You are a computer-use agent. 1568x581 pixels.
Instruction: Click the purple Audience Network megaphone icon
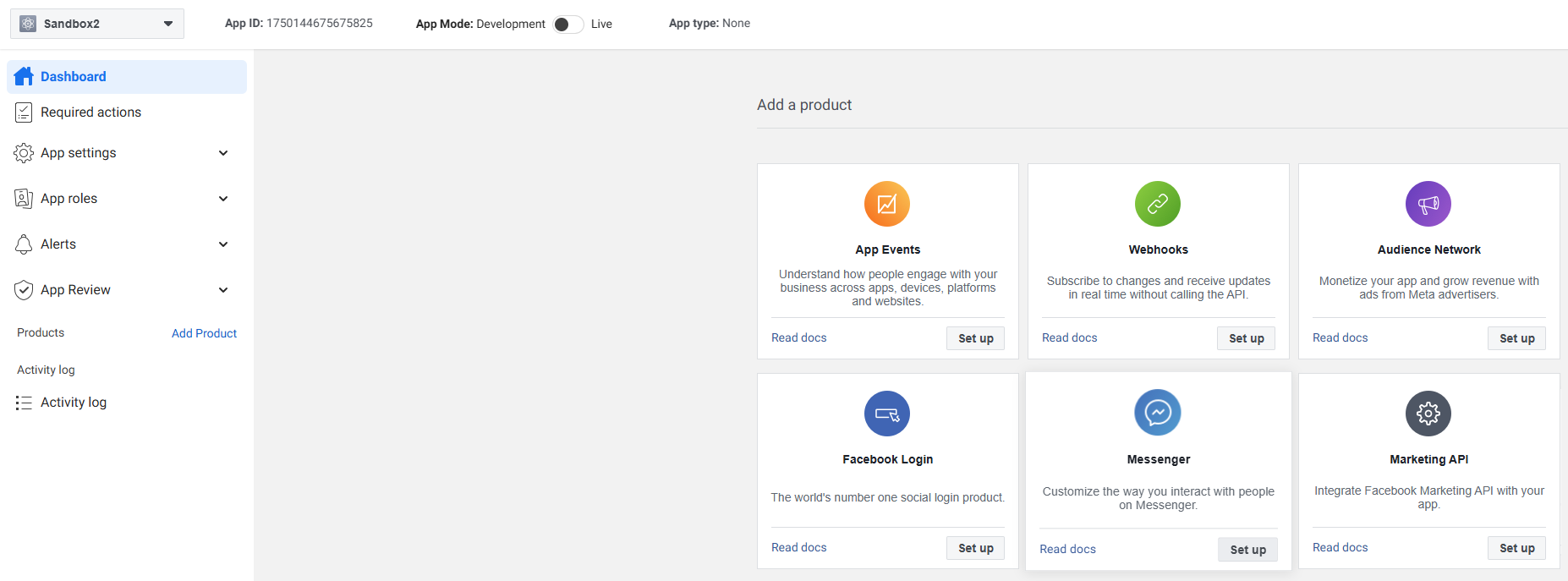(x=1428, y=204)
